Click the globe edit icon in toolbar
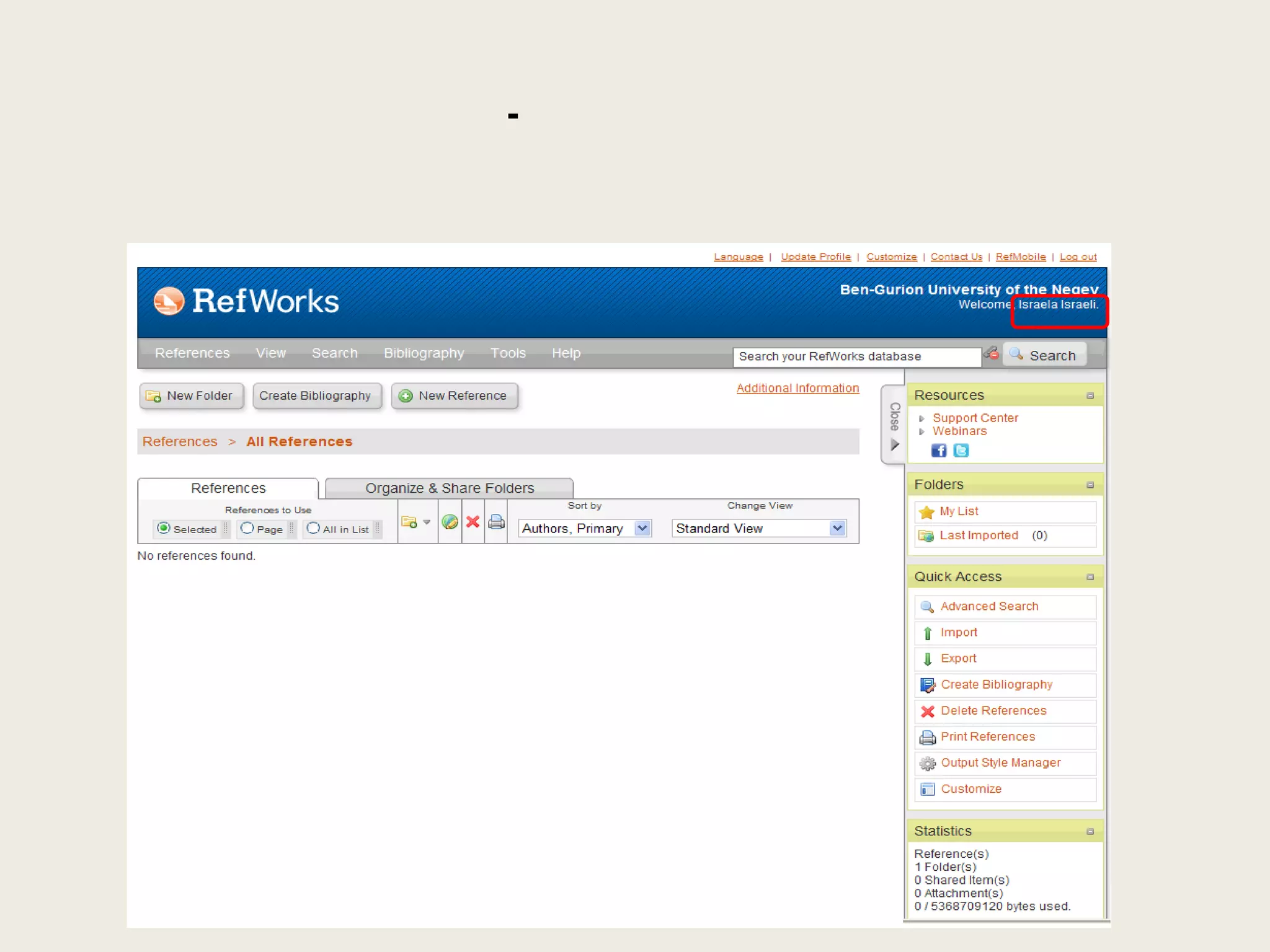 tap(450, 522)
